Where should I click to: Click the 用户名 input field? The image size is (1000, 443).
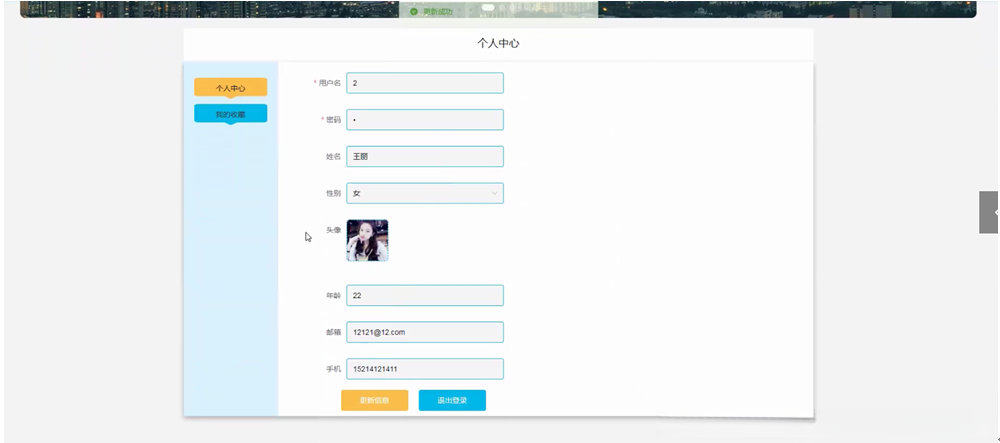coord(425,83)
